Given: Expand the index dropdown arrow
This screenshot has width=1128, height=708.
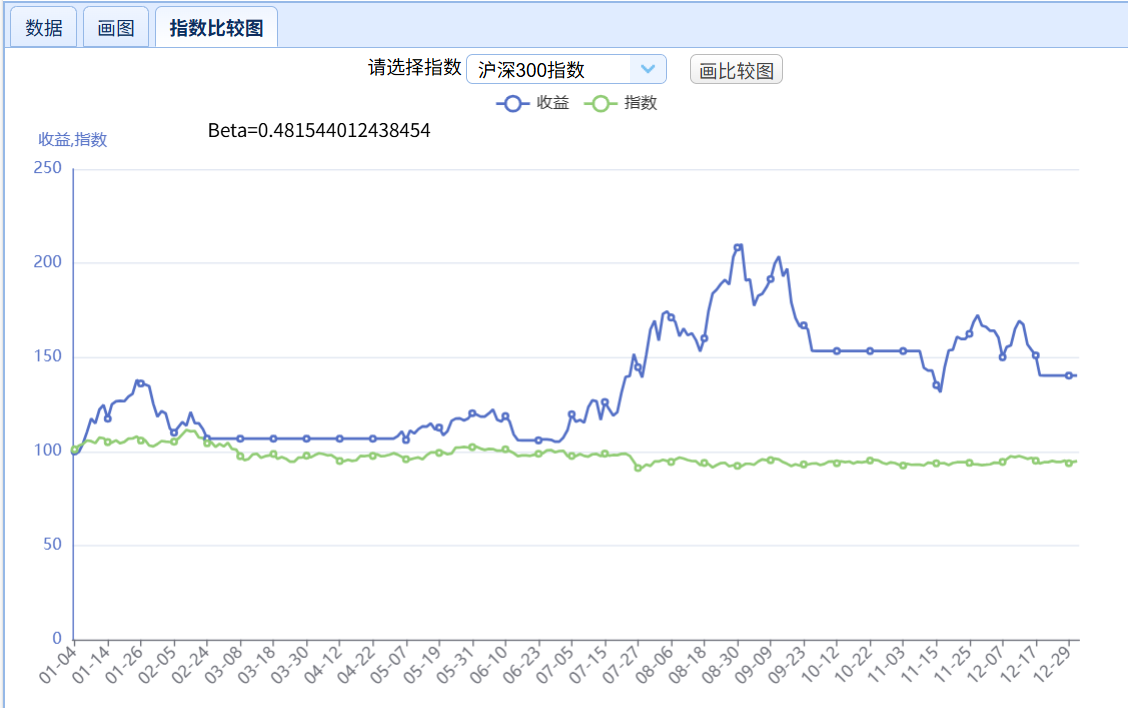Looking at the screenshot, I should point(647,69).
